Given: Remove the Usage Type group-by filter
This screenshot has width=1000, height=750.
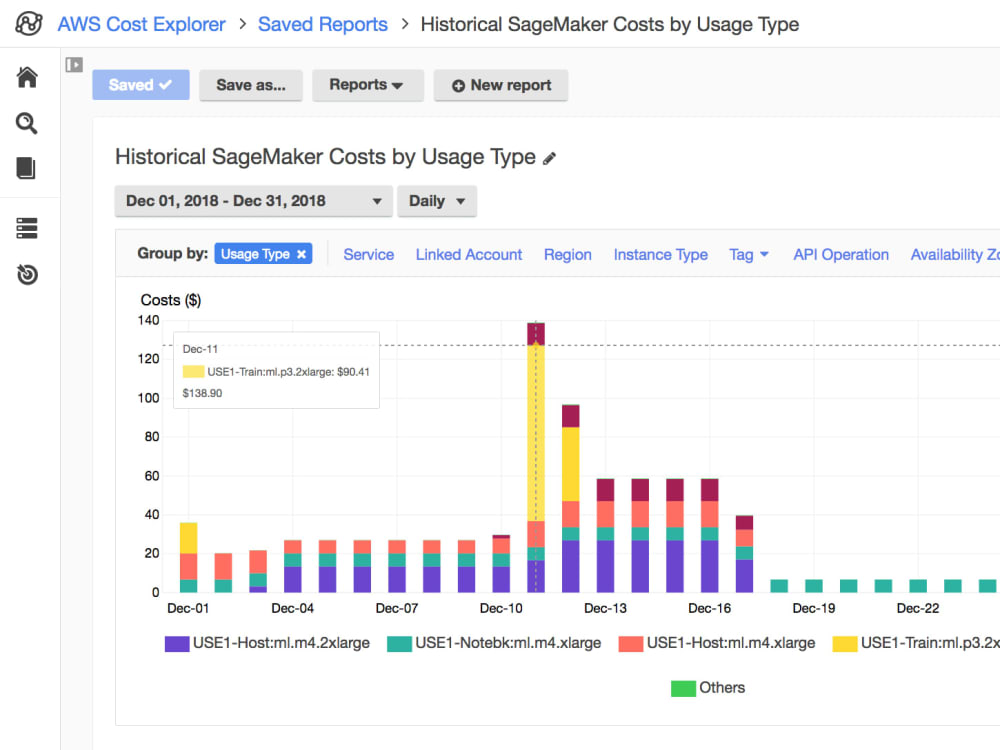Looking at the screenshot, I should (301, 254).
